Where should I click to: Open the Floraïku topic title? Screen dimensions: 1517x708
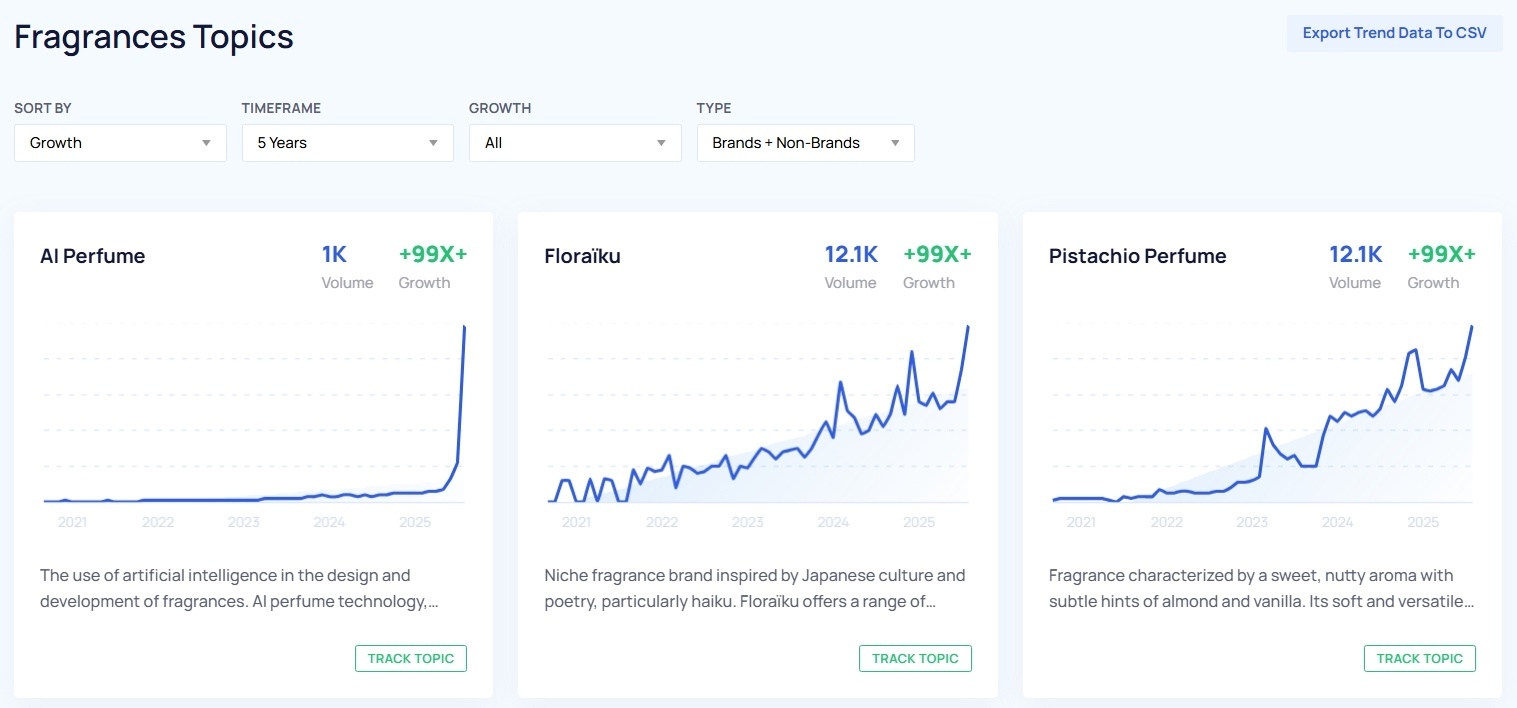(582, 257)
